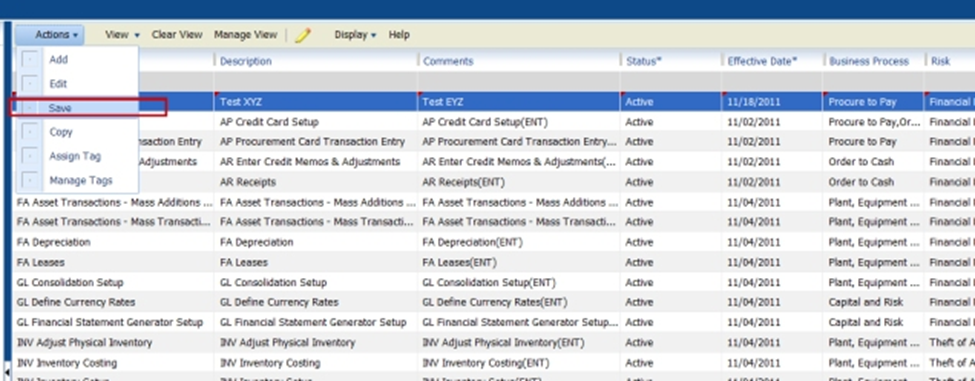Screen dimensions: 975x381
Task: Select AR Receipts(ENT) comments cell
Action: (519, 182)
